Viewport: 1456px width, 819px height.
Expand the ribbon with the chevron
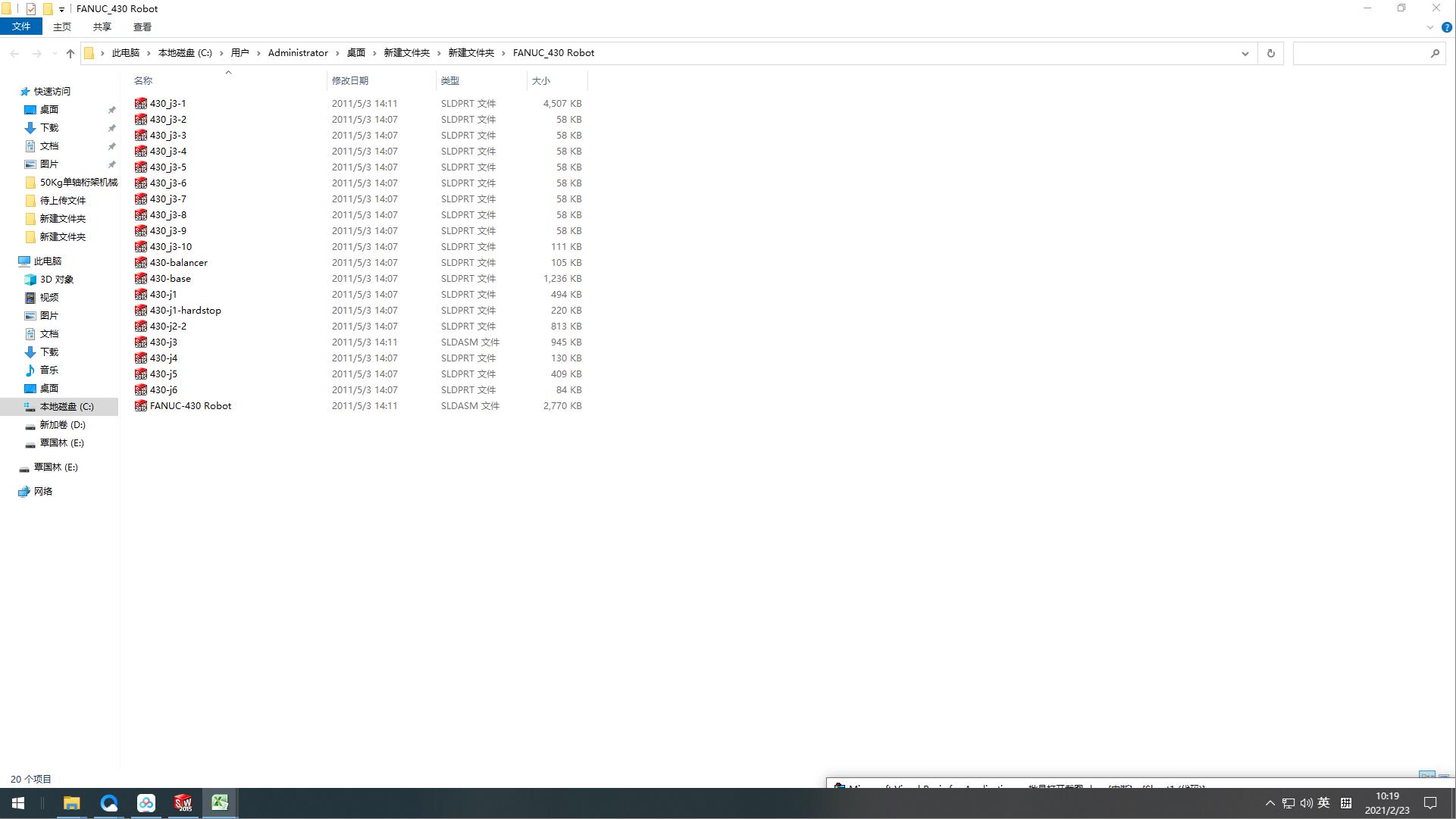(1430, 27)
